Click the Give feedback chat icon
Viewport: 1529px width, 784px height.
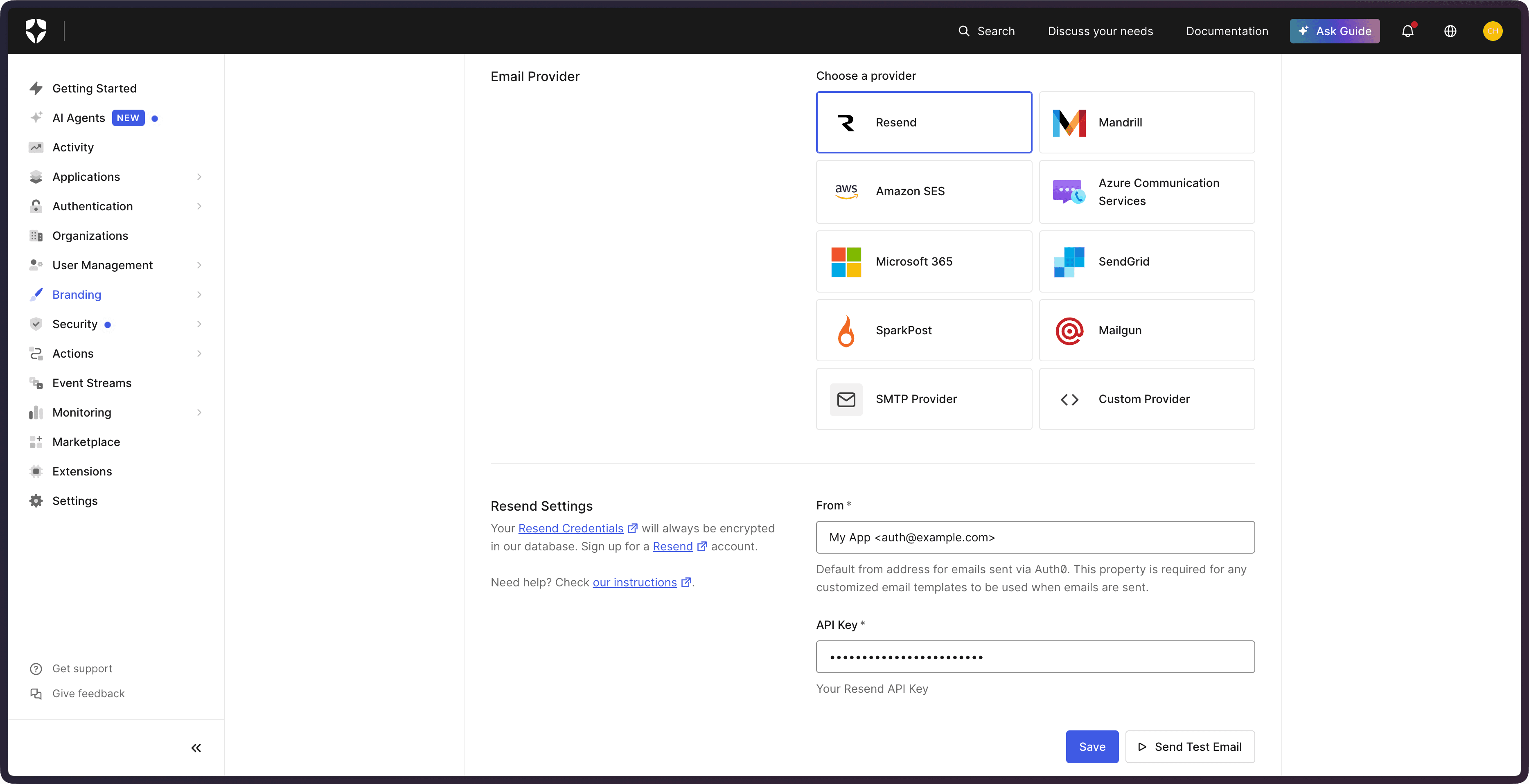36,694
